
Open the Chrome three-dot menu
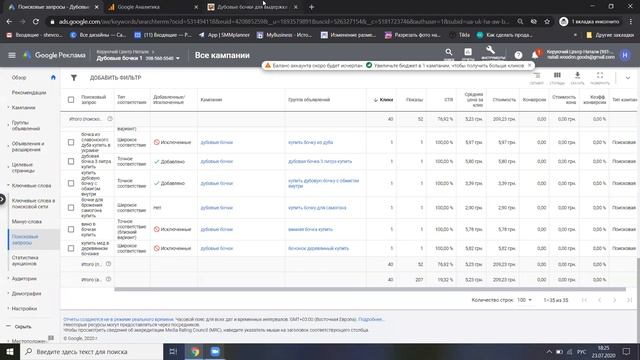pos(631,22)
